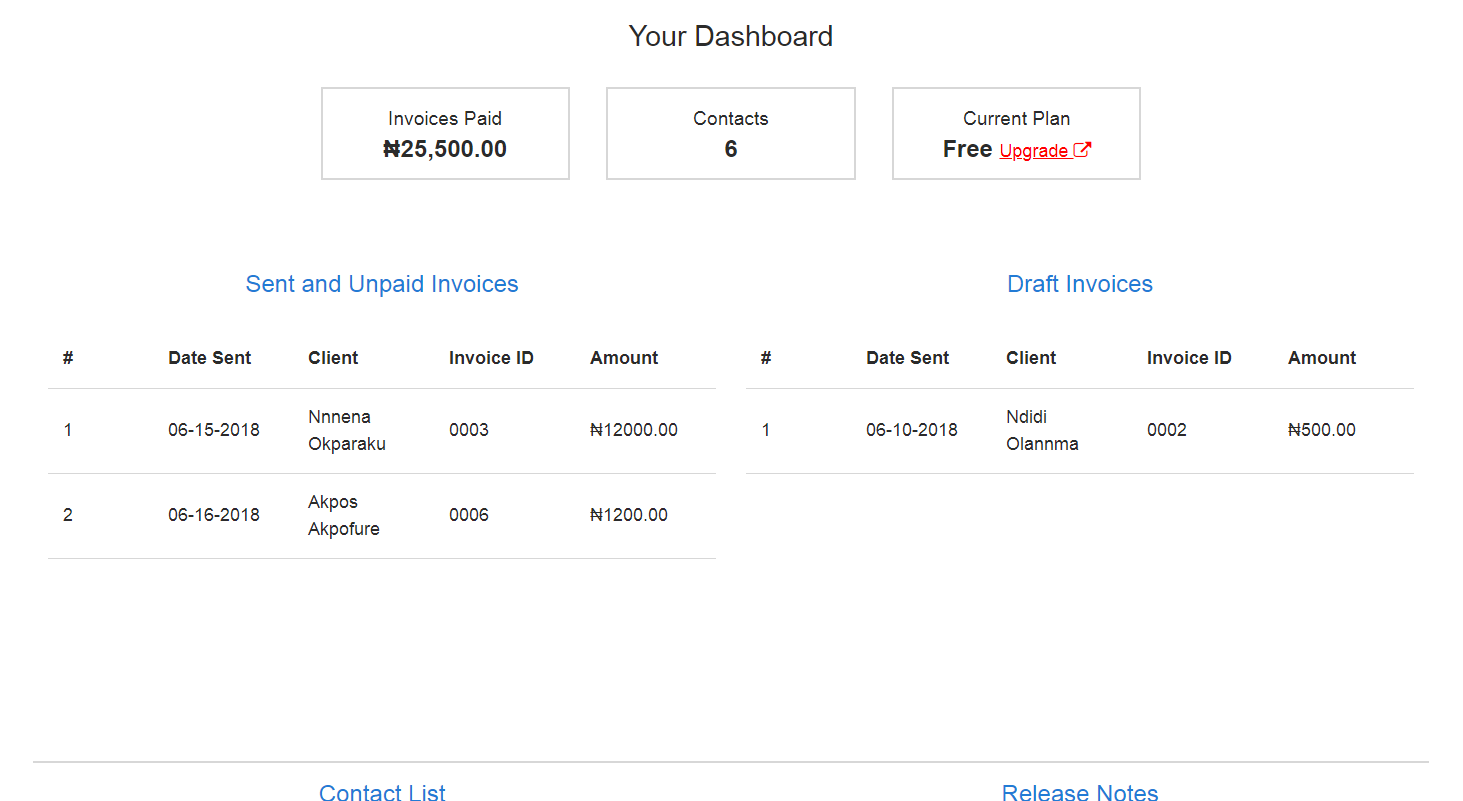Click the Date Sent header in unpaid table
1463x801 pixels.
pyautogui.click(x=209, y=358)
